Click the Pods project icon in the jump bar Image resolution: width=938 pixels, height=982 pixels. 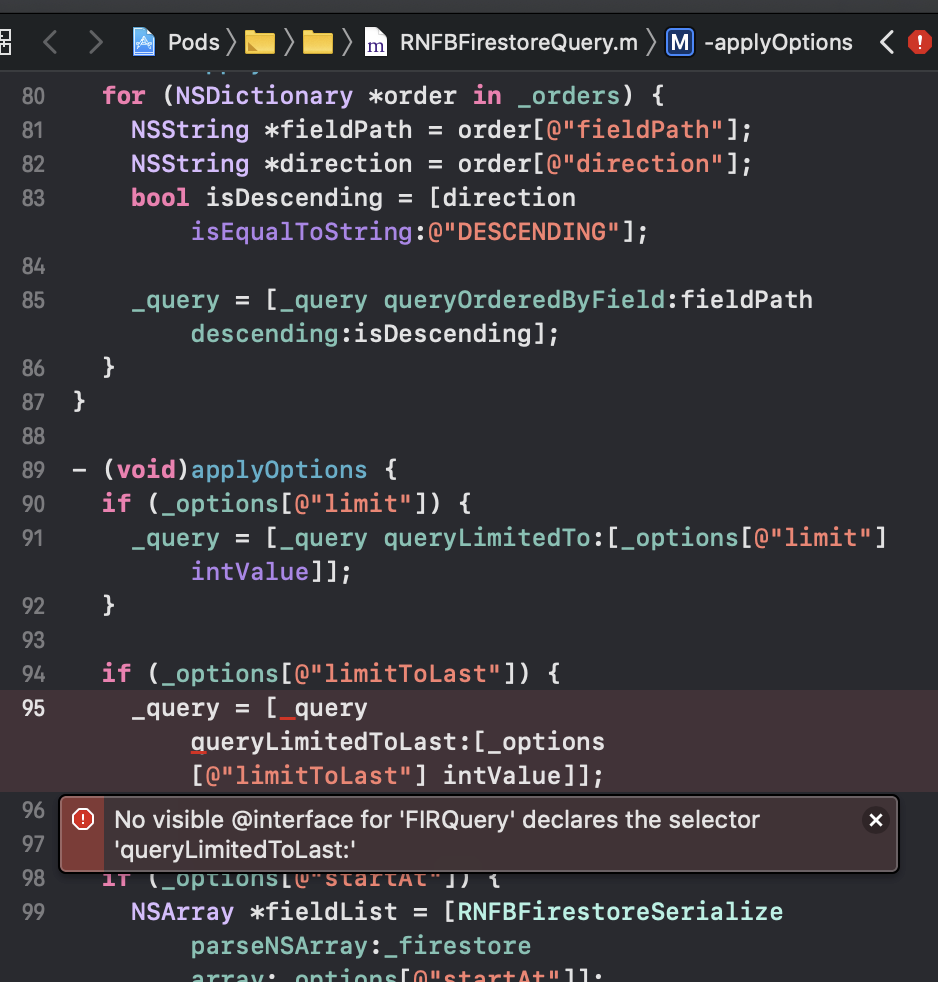click(x=143, y=42)
